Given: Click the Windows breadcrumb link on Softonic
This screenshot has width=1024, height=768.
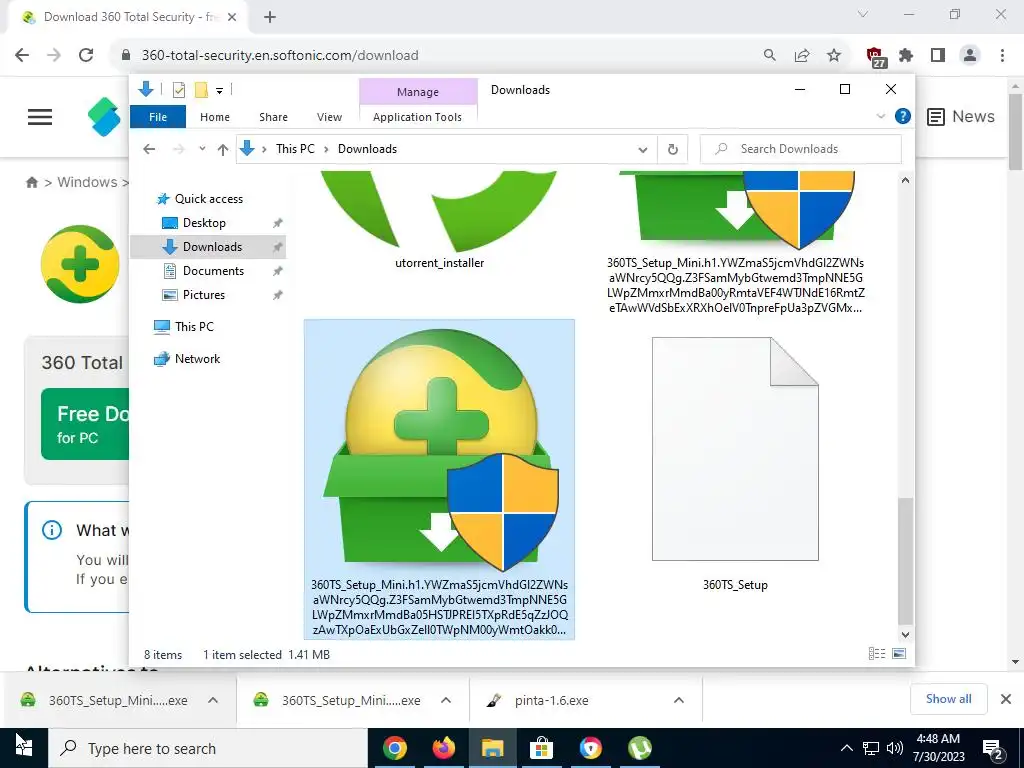Looking at the screenshot, I should pos(87,182).
